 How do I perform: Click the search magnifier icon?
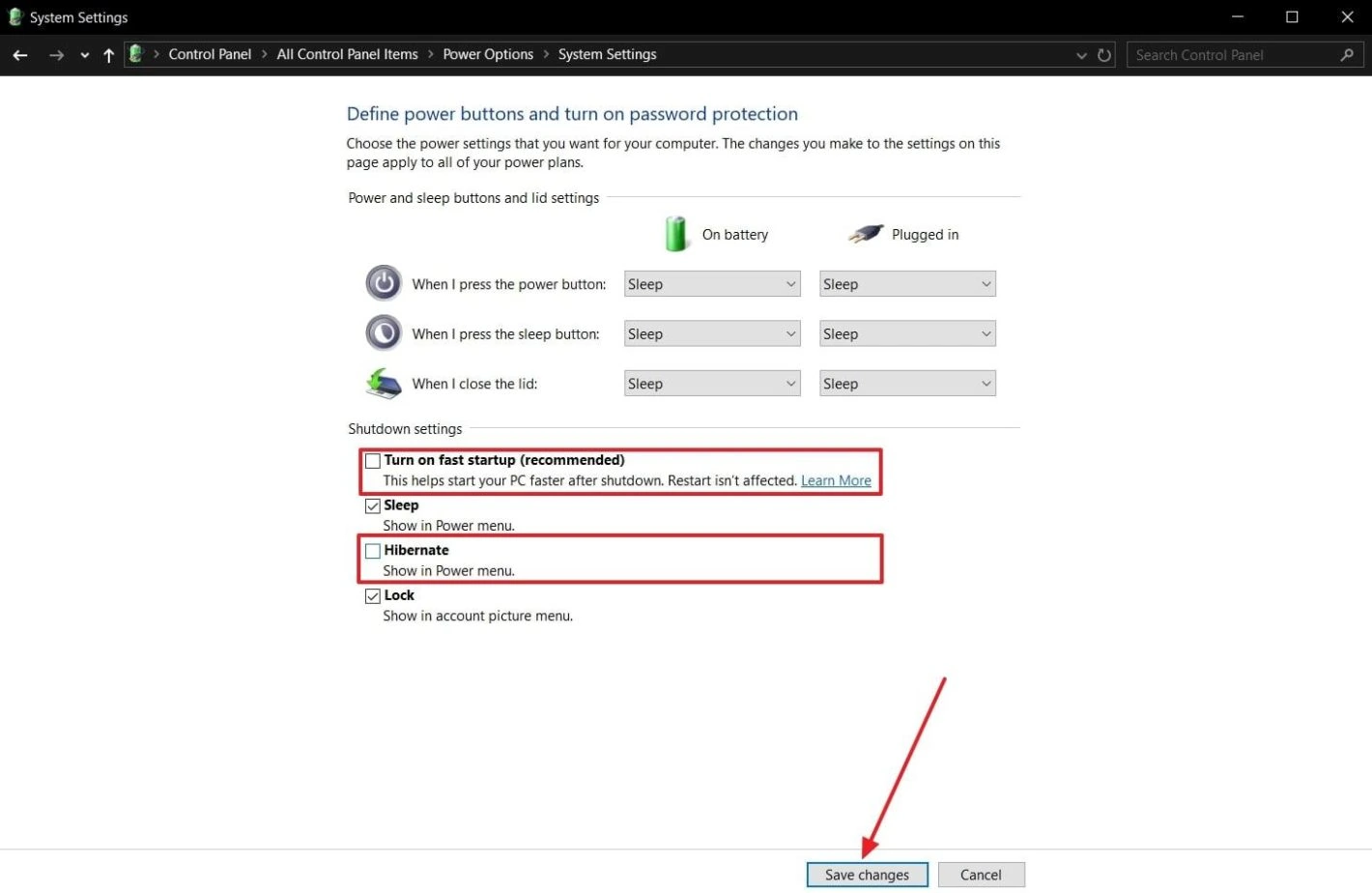coord(1347,55)
